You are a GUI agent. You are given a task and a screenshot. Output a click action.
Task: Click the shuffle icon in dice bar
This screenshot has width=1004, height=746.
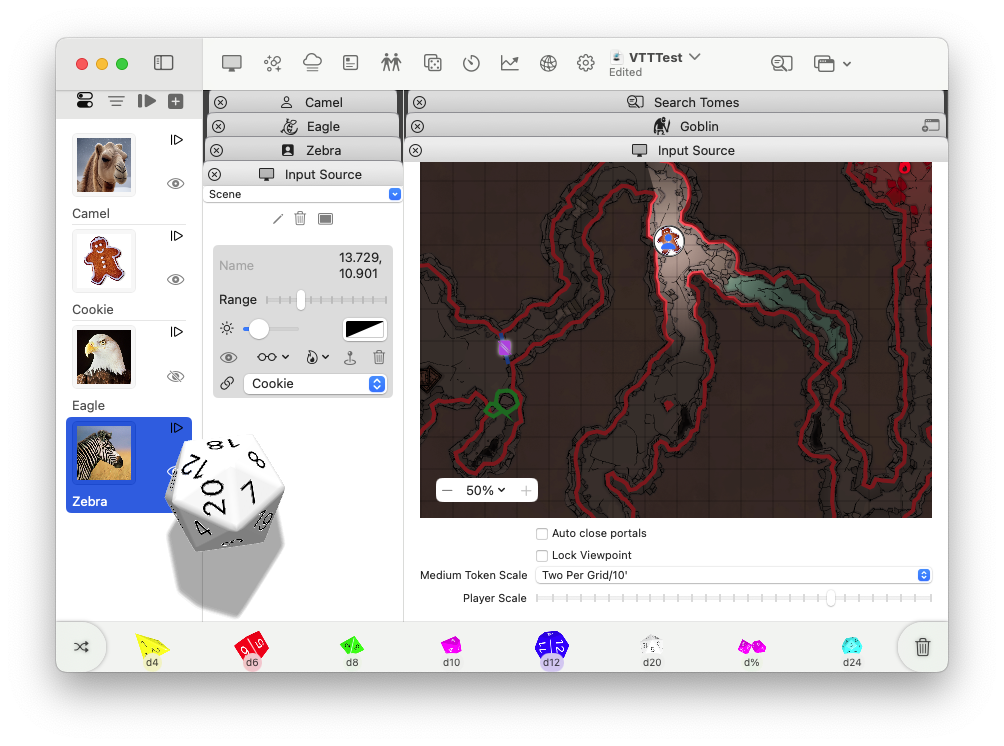click(81, 647)
